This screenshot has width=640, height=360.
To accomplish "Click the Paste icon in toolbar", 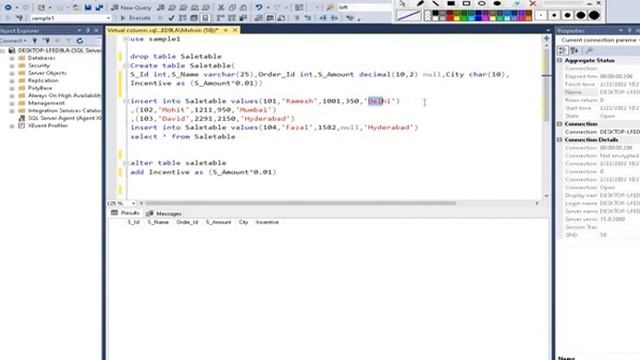I will click(243, 7).
